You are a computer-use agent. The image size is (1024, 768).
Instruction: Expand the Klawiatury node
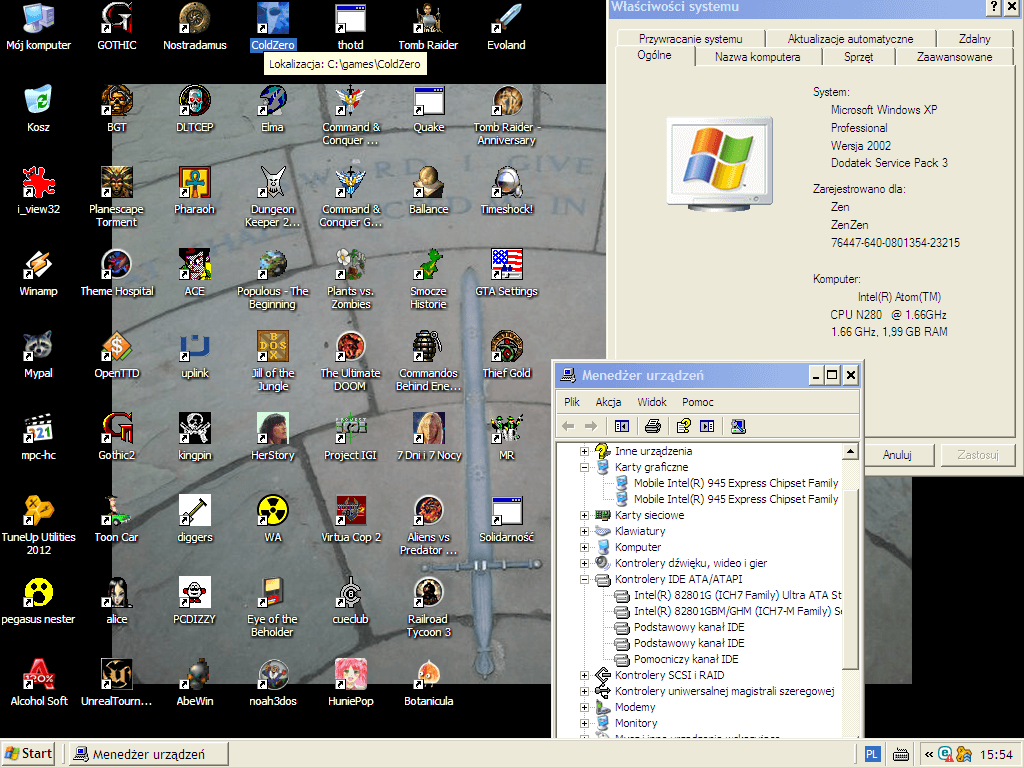(584, 532)
